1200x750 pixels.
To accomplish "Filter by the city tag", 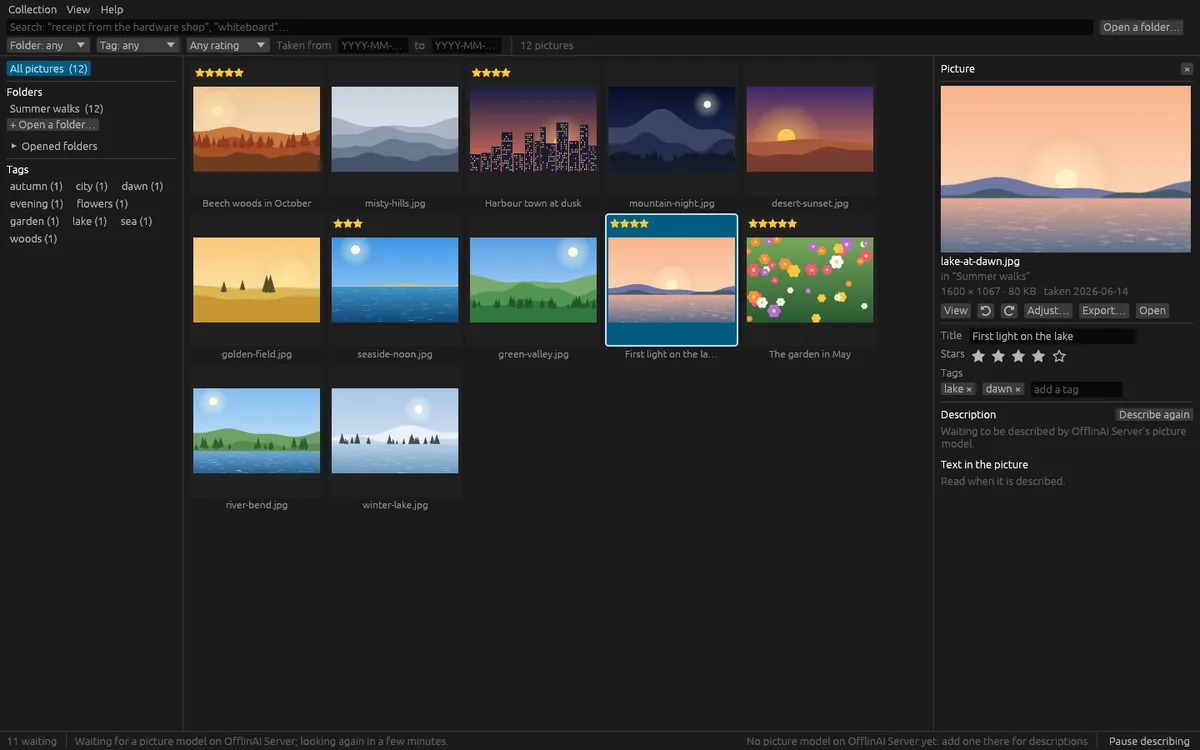I will click(92, 186).
